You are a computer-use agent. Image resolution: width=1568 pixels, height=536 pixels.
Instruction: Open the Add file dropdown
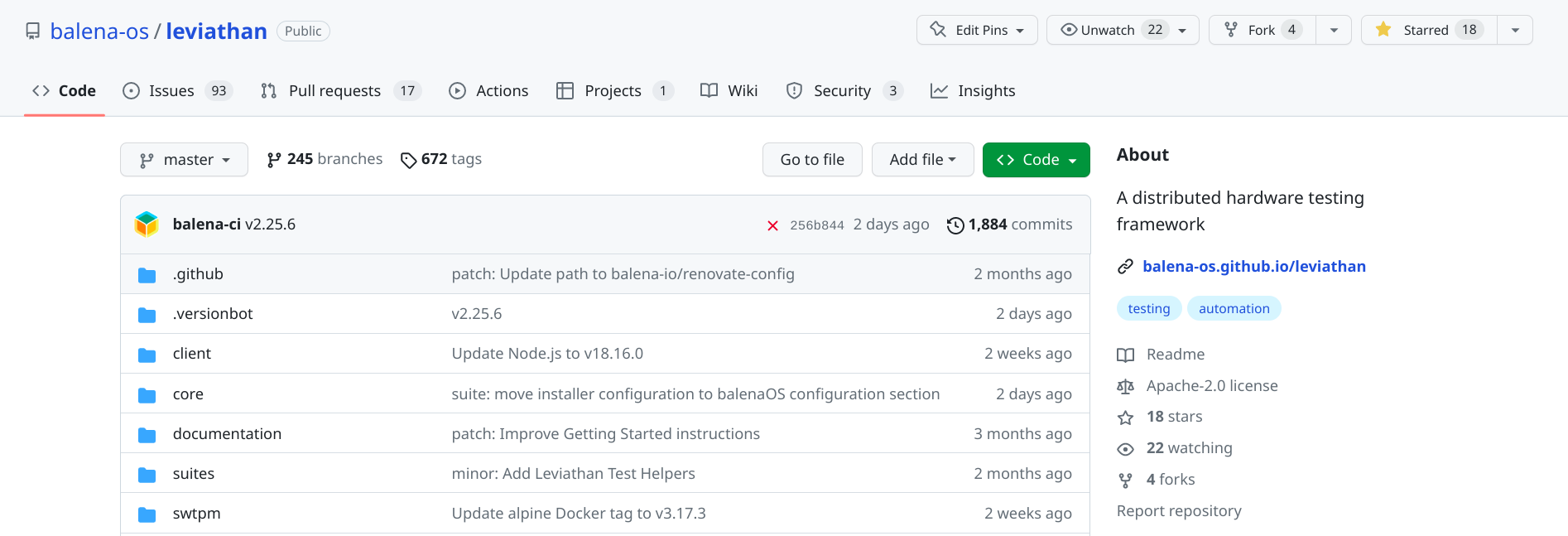coord(922,160)
